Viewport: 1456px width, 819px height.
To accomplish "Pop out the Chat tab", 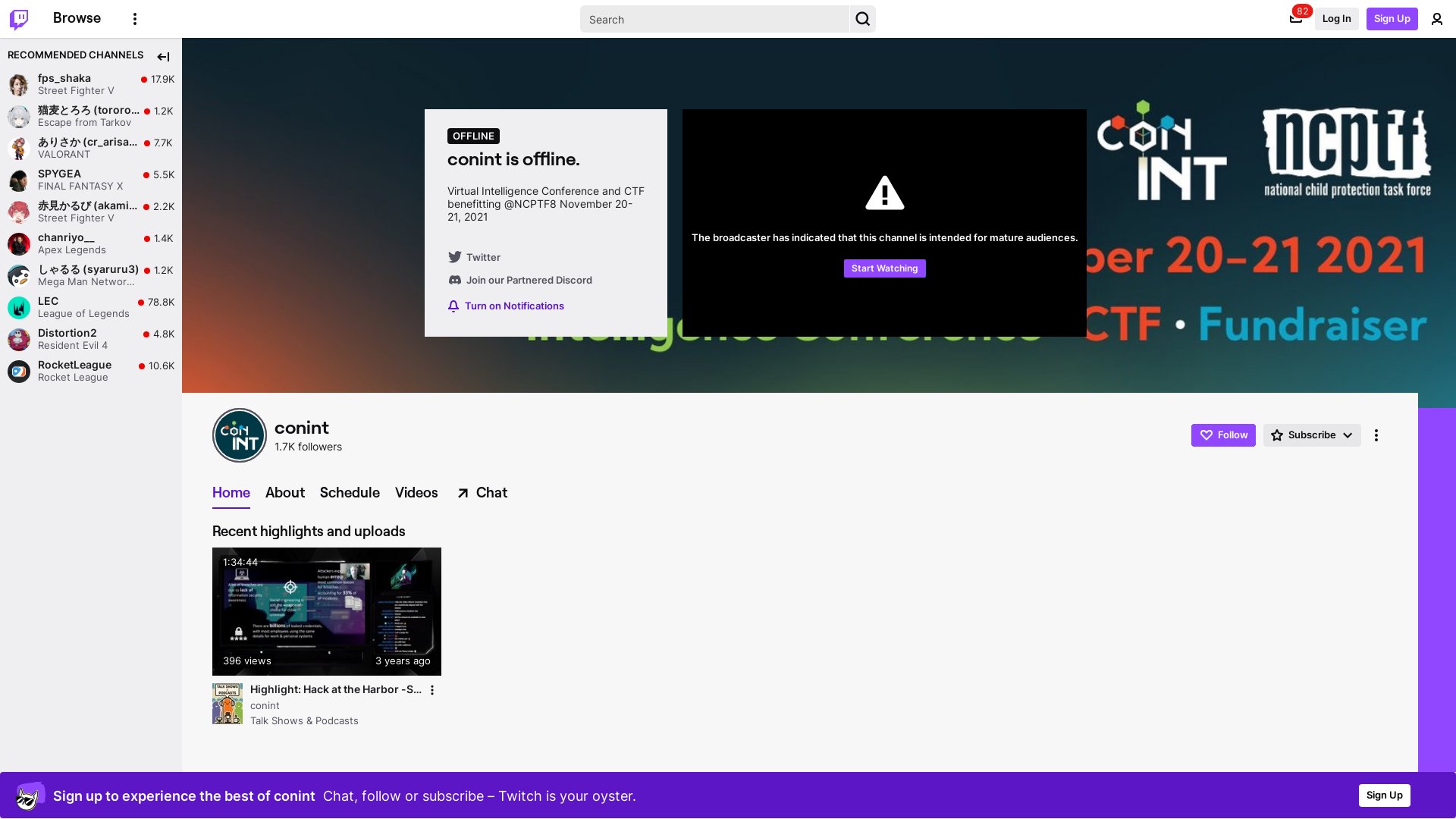I will point(482,493).
